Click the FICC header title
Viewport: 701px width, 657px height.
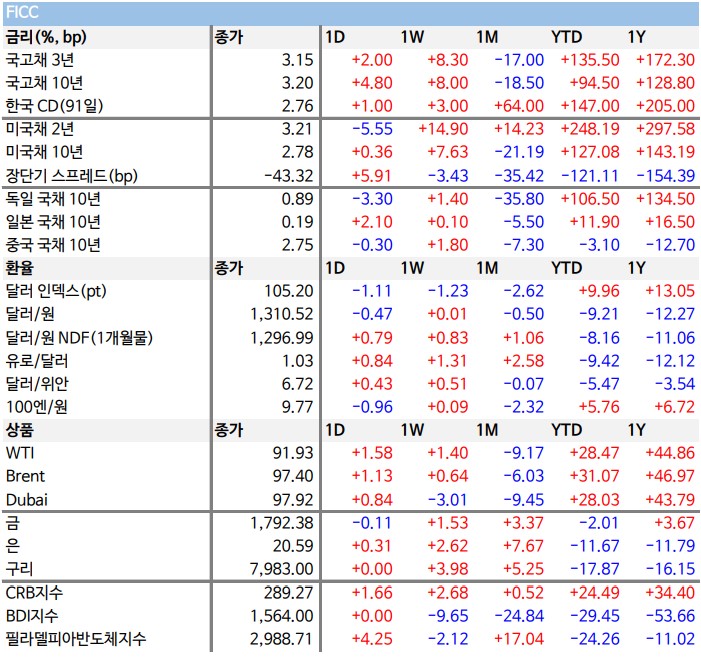(22, 12)
